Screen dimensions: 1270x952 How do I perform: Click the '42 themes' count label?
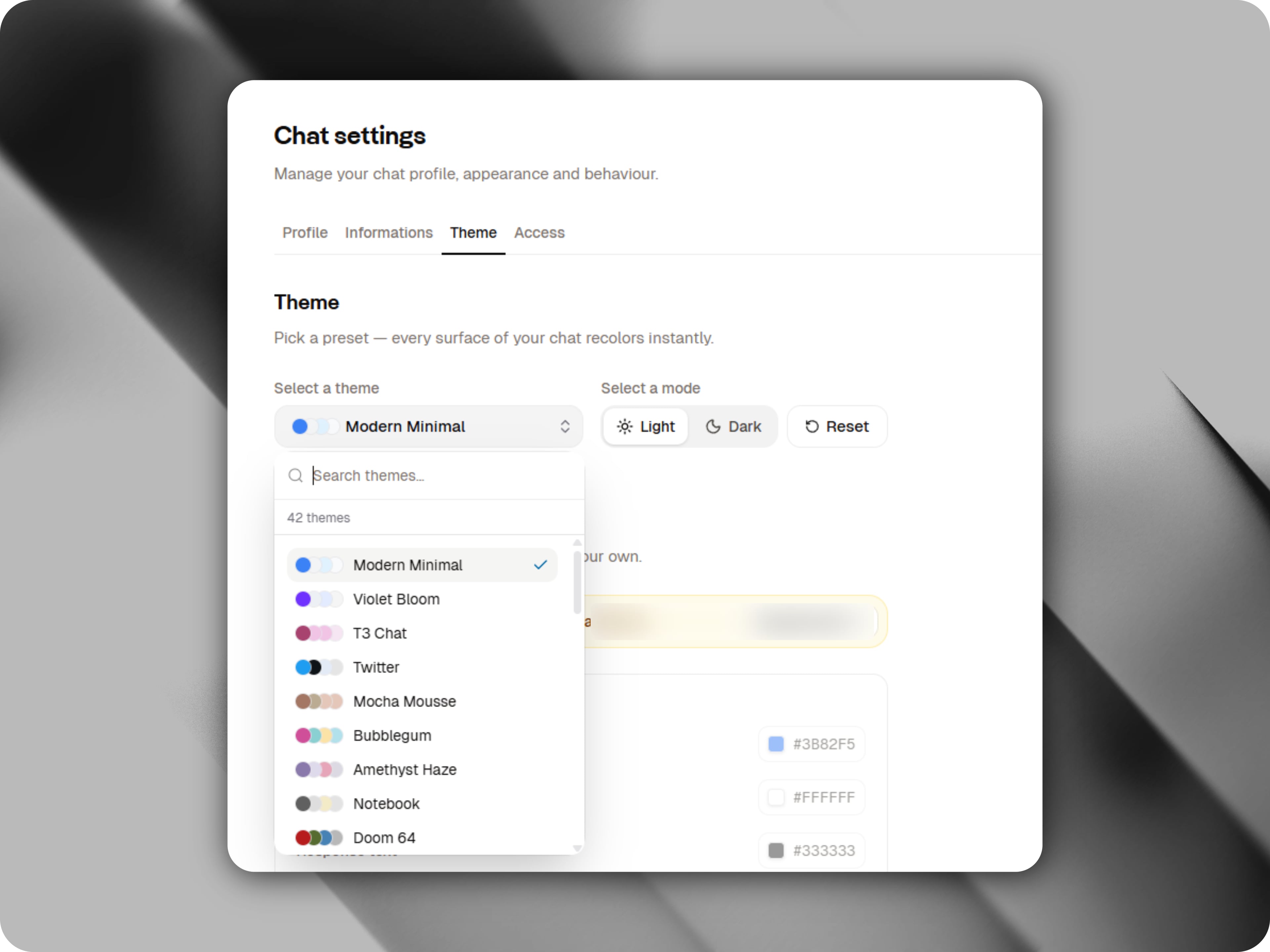(318, 518)
